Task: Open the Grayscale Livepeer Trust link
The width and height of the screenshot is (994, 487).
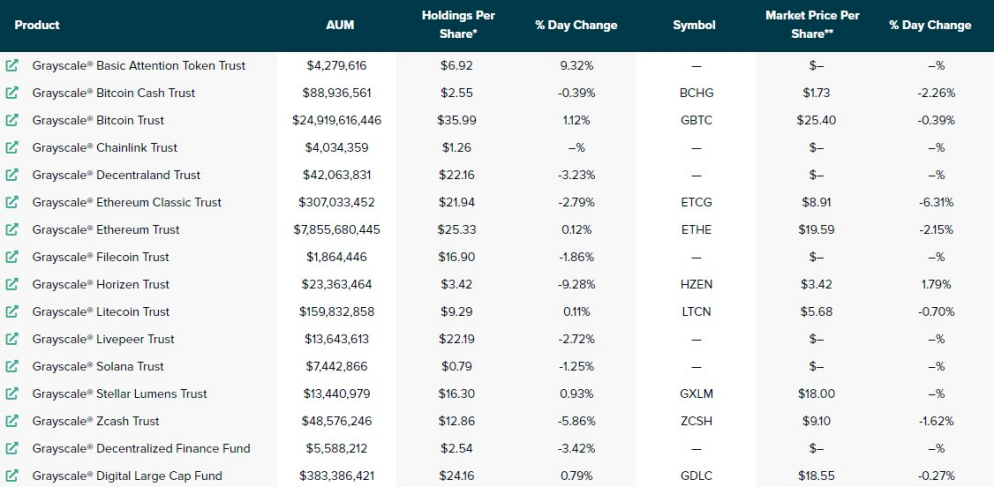Action: click(x=103, y=339)
